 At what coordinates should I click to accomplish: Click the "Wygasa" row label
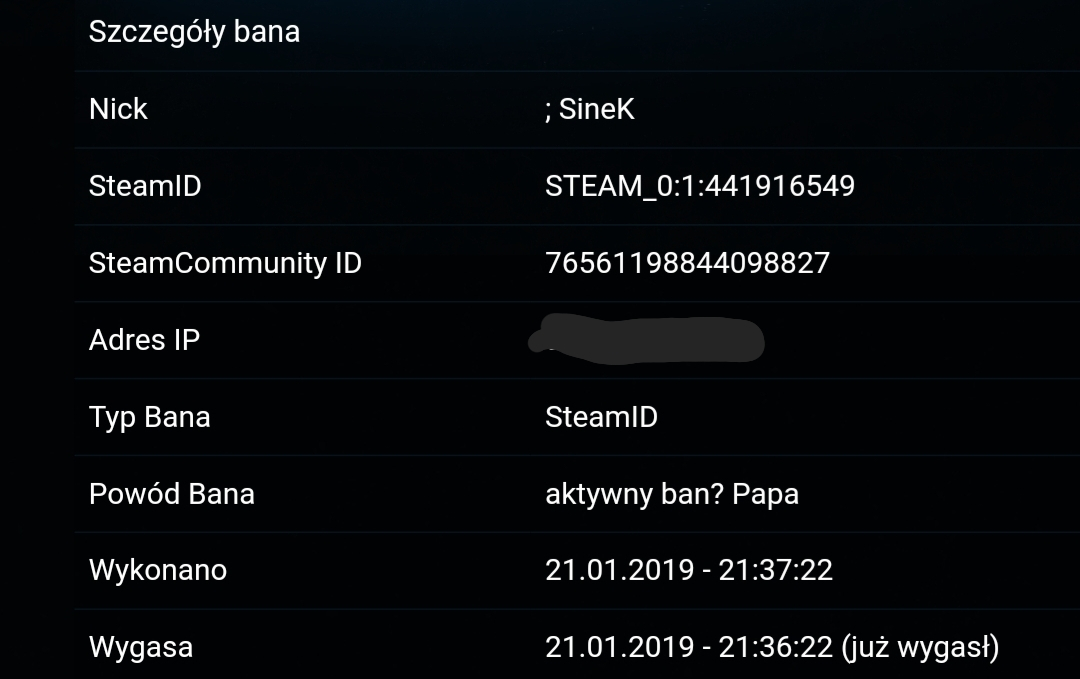pos(140,647)
